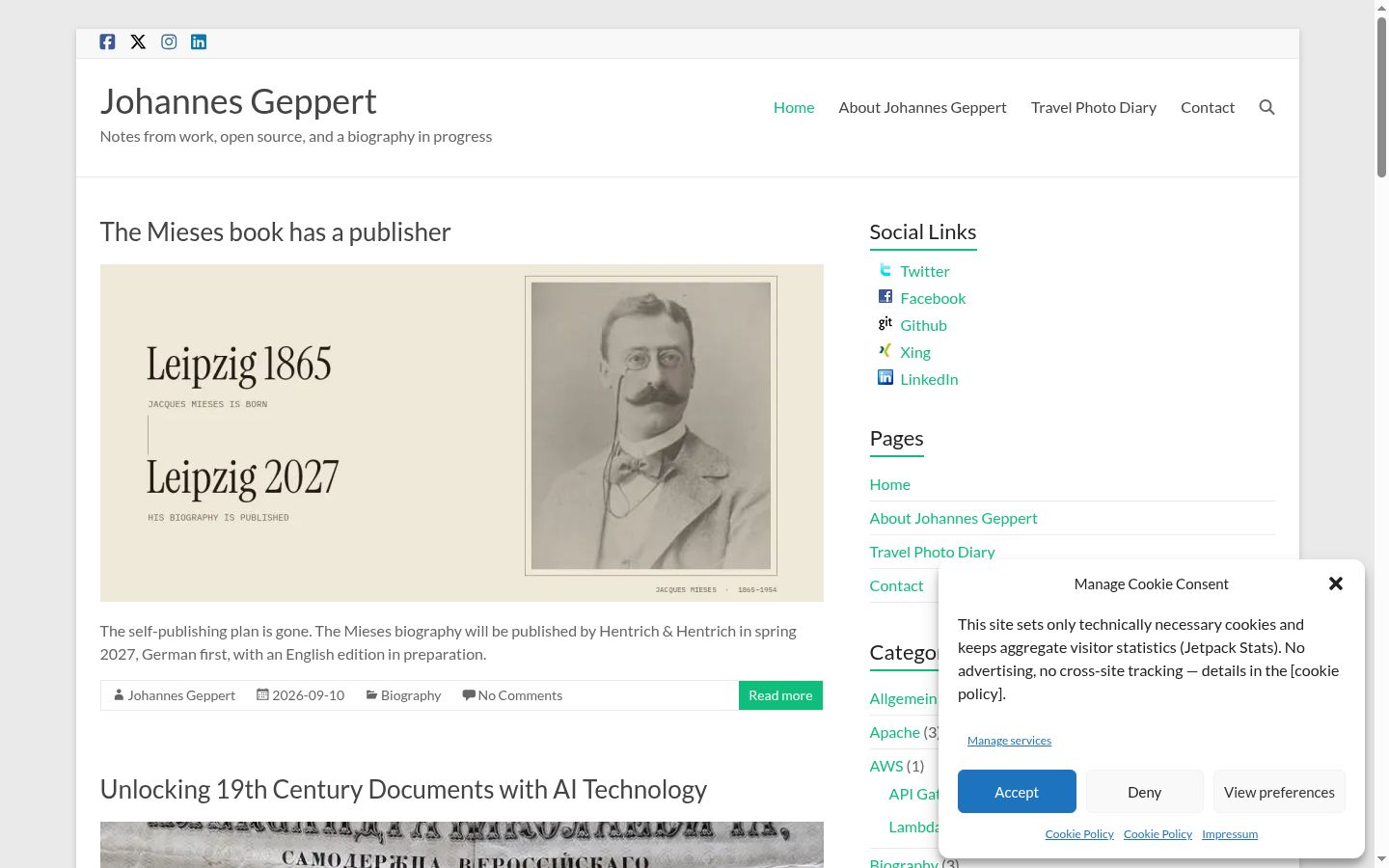Click the git icon under Social Links
The image size is (1389, 868).
(885, 324)
